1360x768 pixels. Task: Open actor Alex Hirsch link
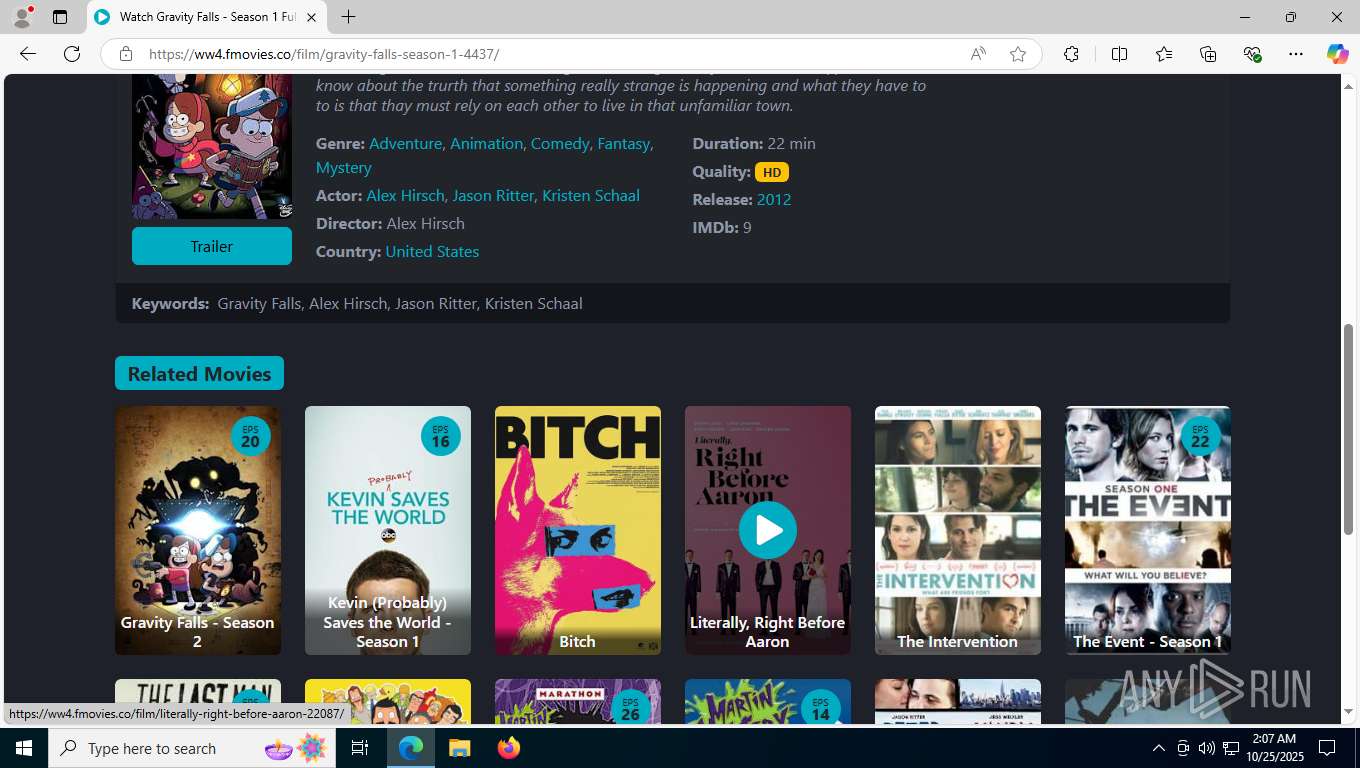[x=405, y=195]
